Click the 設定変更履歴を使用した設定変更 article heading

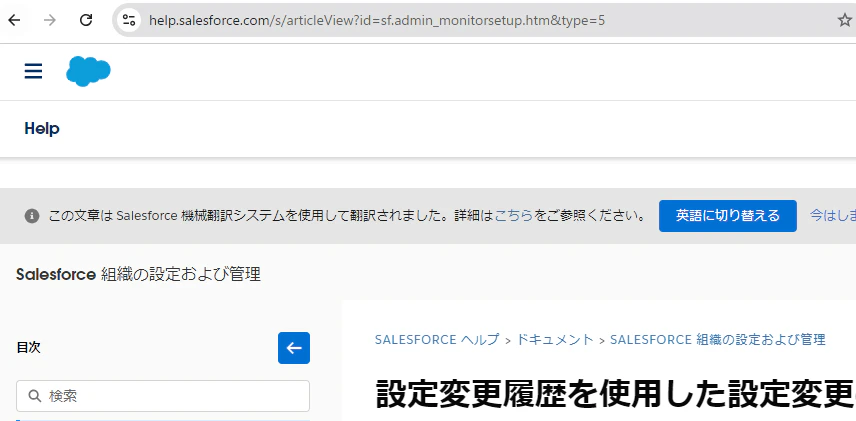pyautogui.click(x=616, y=394)
